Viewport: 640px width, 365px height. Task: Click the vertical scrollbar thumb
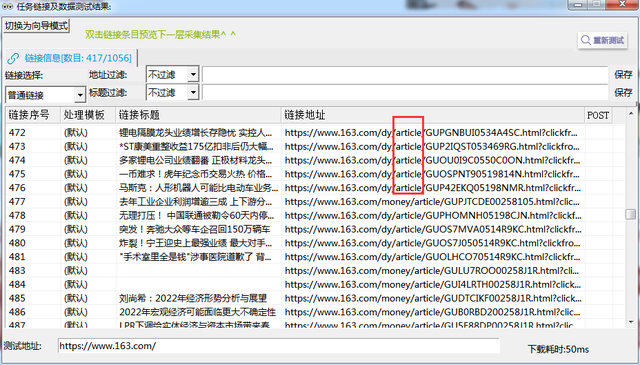coord(631,214)
